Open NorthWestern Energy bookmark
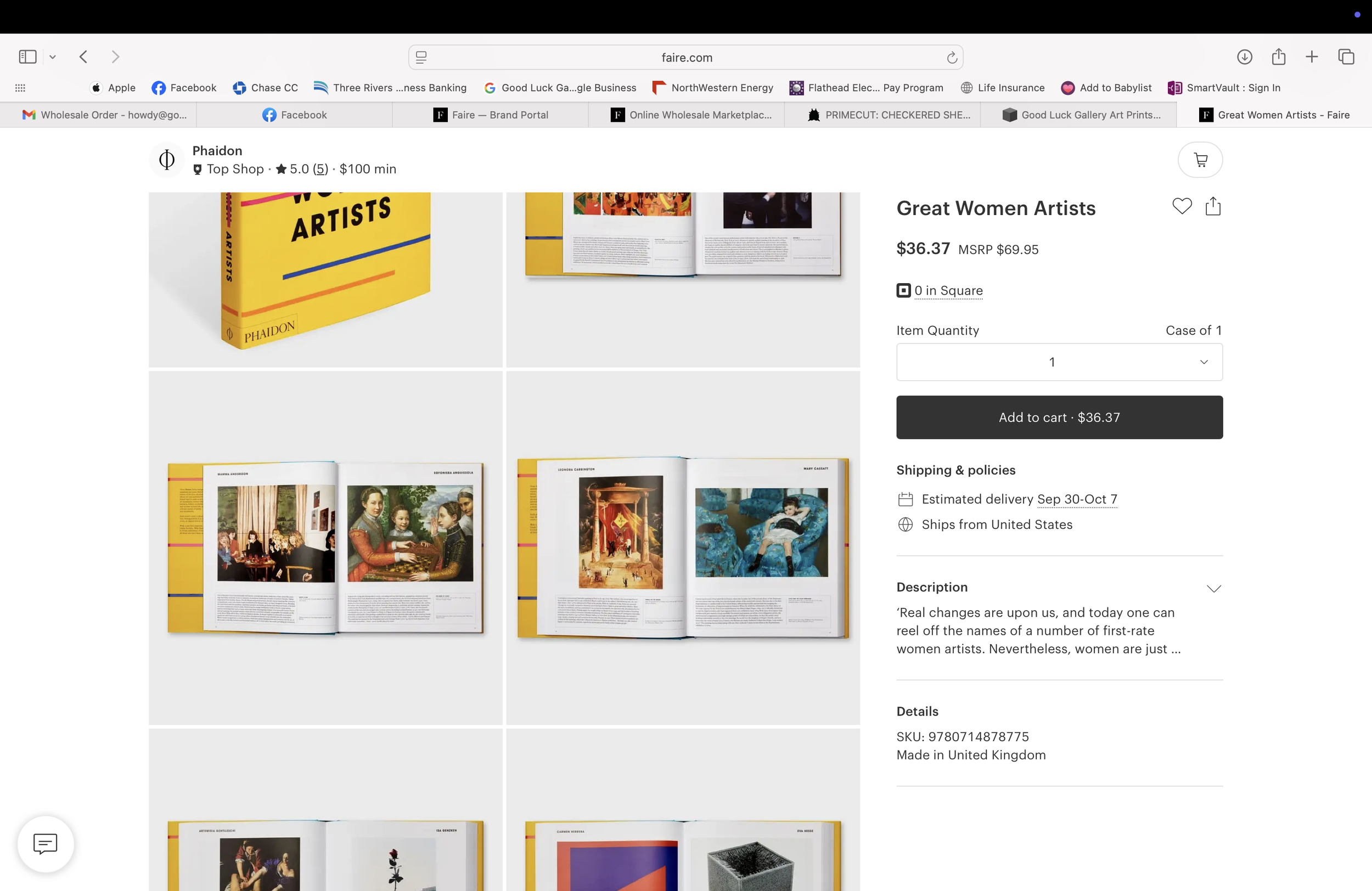The width and height of the screenshot is (1372, 891). [712, 88]
